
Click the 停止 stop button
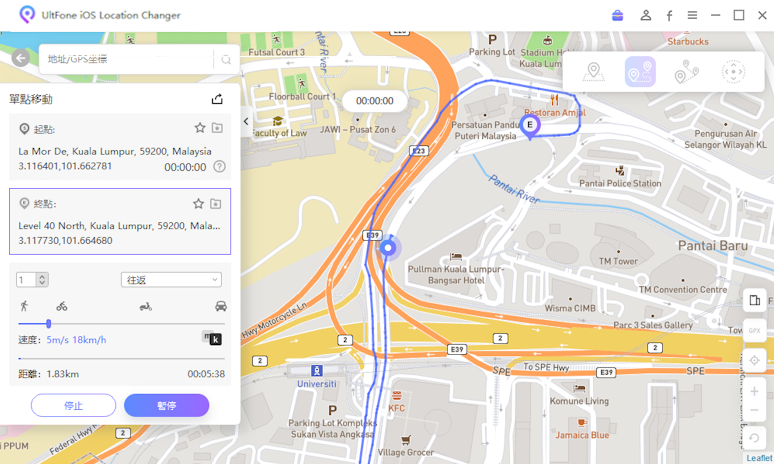(x=73, y=406)
